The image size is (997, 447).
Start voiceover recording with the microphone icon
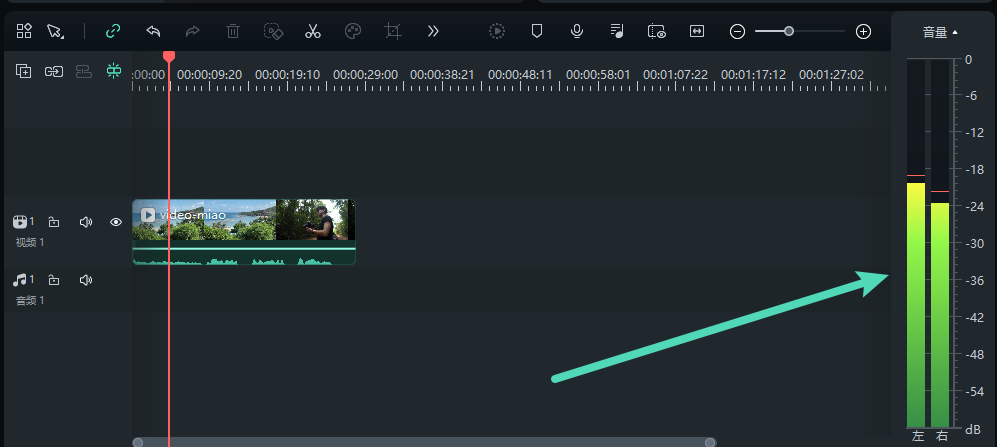577,31
